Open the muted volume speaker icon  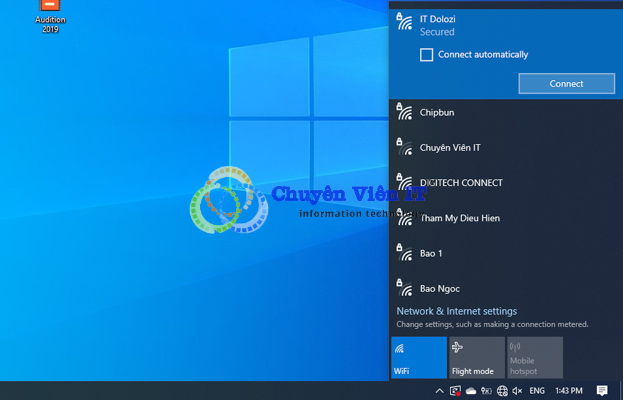517,391
